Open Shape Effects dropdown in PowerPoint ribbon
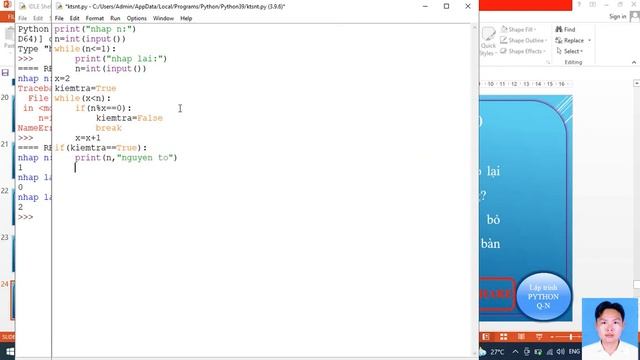Viewport: 640px width, 360px height. point(523,51)
